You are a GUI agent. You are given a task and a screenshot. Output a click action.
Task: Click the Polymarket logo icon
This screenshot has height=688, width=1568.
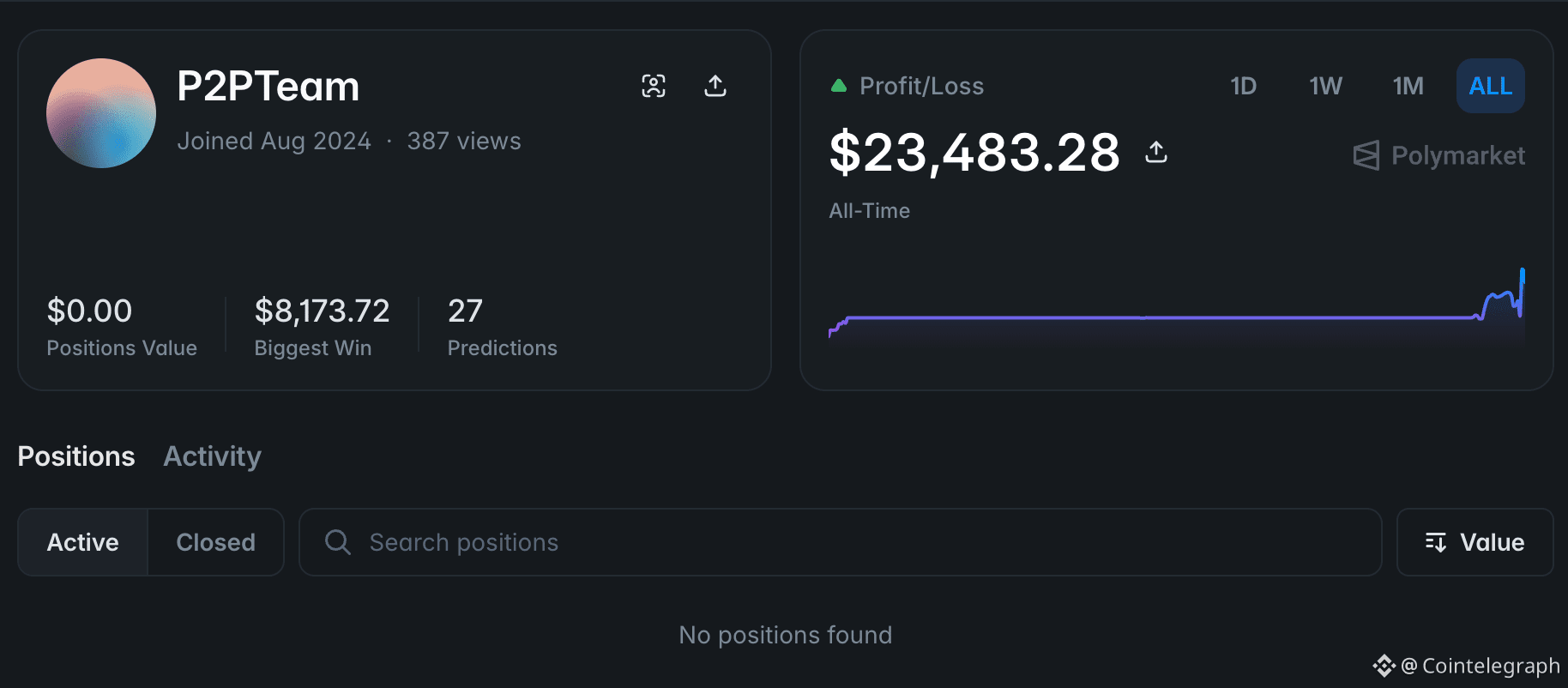point(1366,155)
